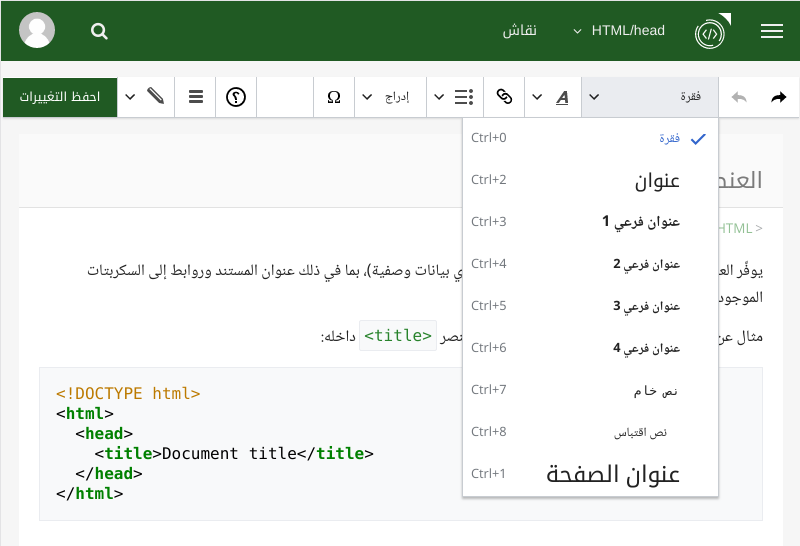Open the نقاش discussion tab

(519, 31)
